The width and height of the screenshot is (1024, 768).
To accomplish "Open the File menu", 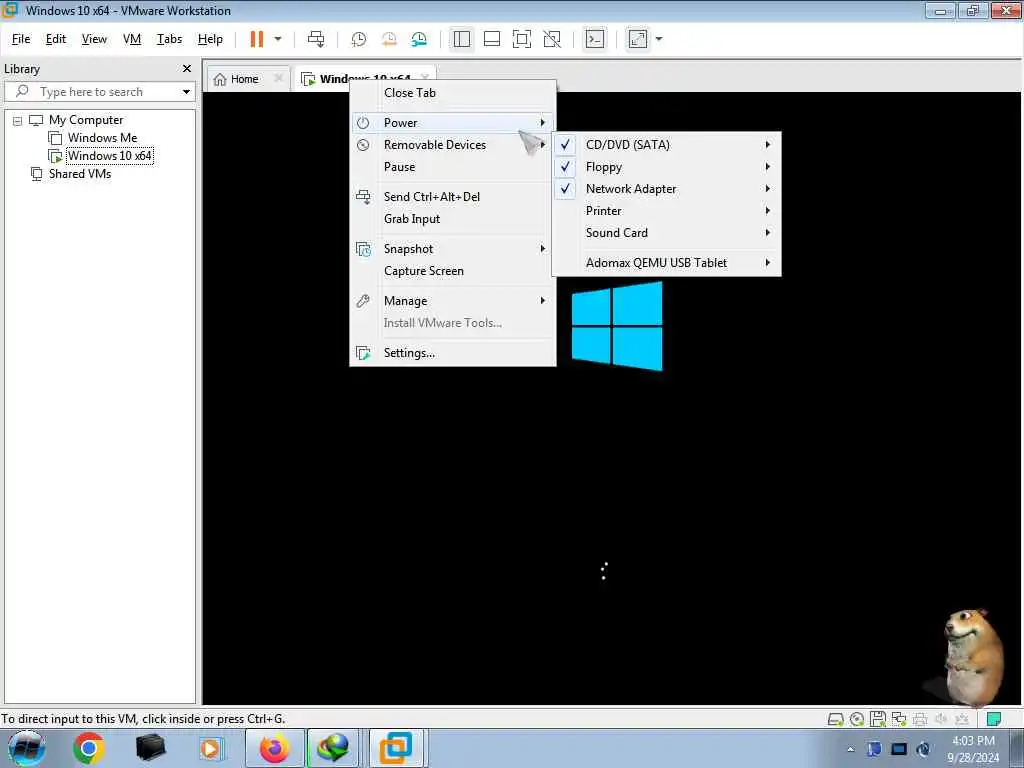I will pyautogui.click(x=21, y=39).
